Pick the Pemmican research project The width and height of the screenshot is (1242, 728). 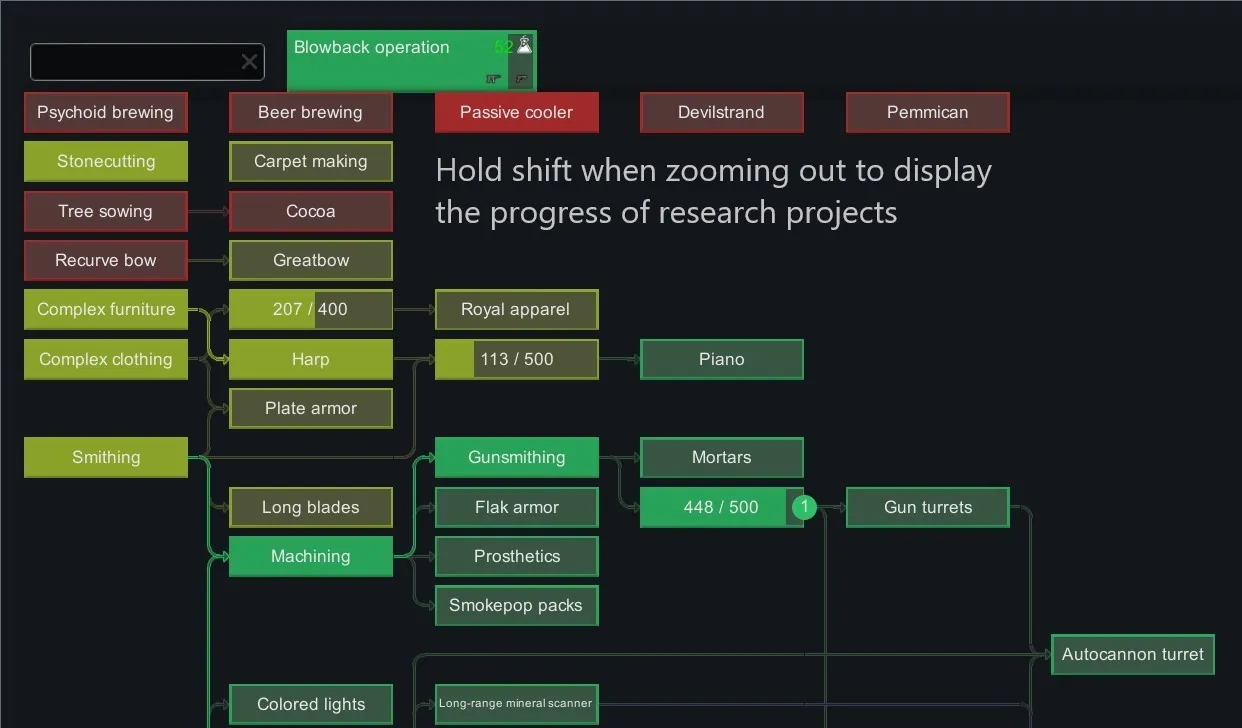point(927,113)
